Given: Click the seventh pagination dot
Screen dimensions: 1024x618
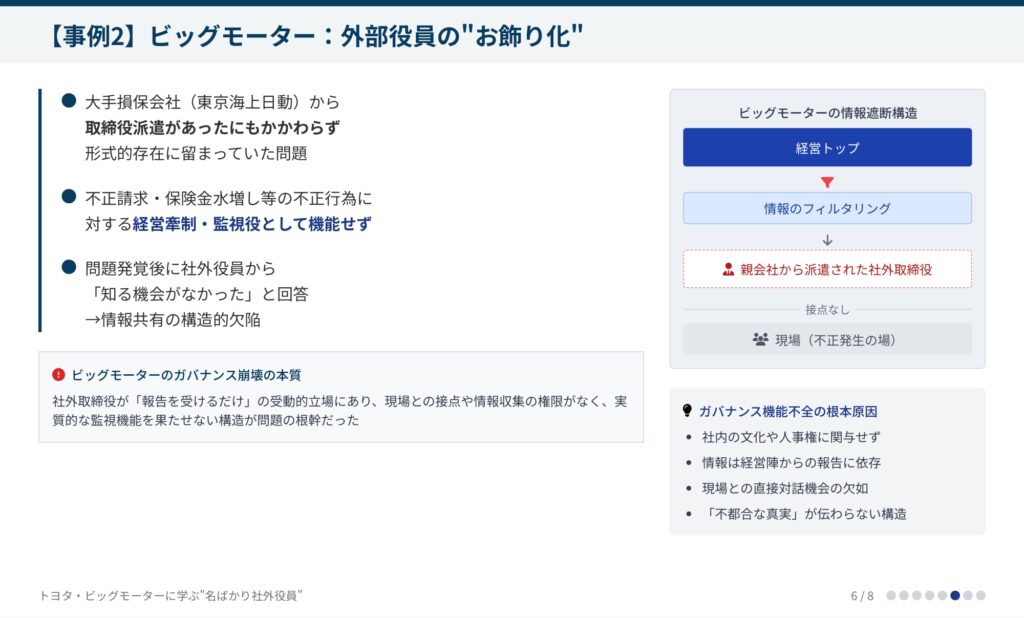Looking at the screenshot, I should [968, 595].
